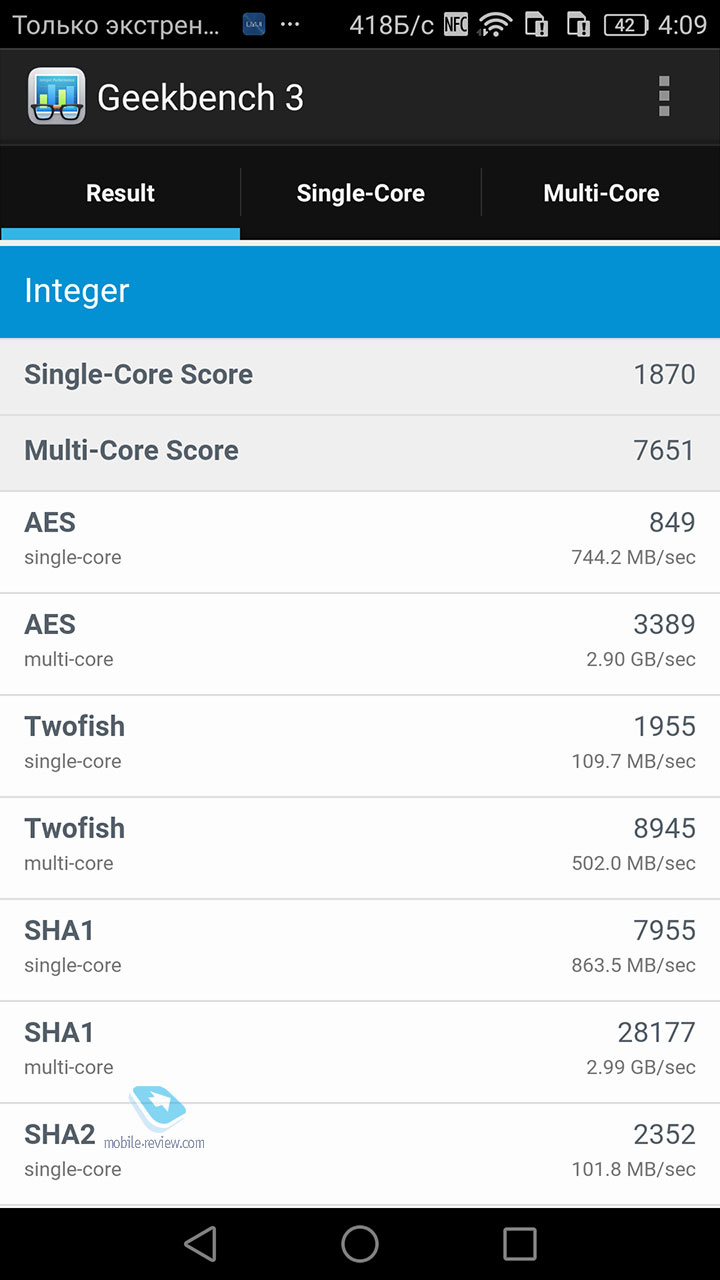Open recent apps square button
The height and width of the screenshot is (1280, 720).
[x=520, y=1244]
